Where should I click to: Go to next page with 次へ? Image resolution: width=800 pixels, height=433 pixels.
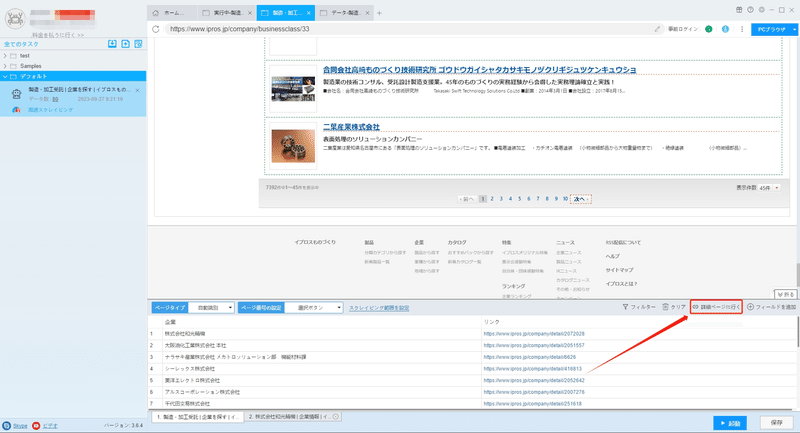pos(581,199)
